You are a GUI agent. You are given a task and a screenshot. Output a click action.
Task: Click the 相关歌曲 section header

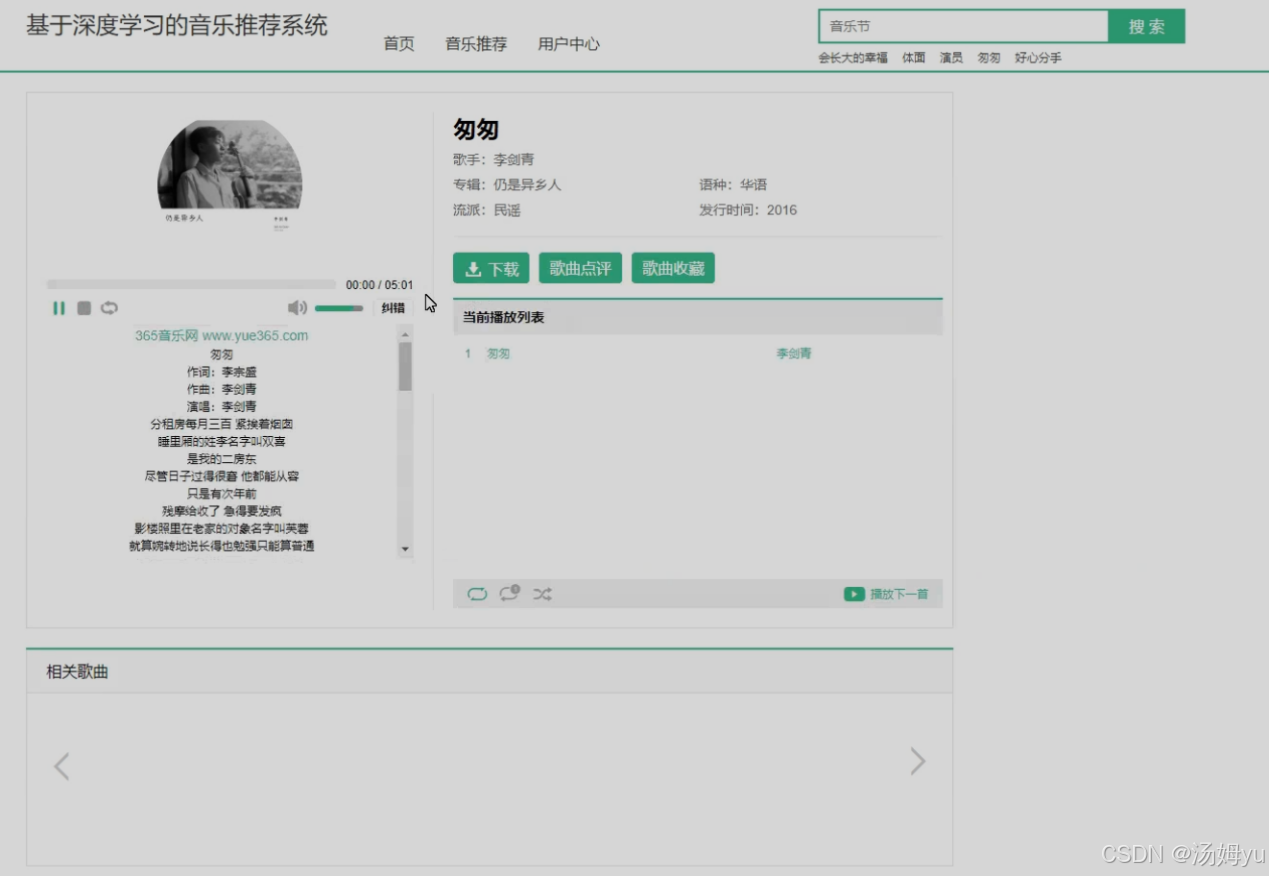[x=77, y=672]
